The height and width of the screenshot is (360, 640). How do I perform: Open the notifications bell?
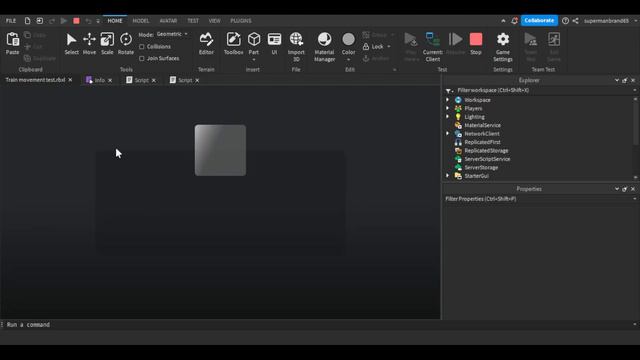tap(514, 20)
